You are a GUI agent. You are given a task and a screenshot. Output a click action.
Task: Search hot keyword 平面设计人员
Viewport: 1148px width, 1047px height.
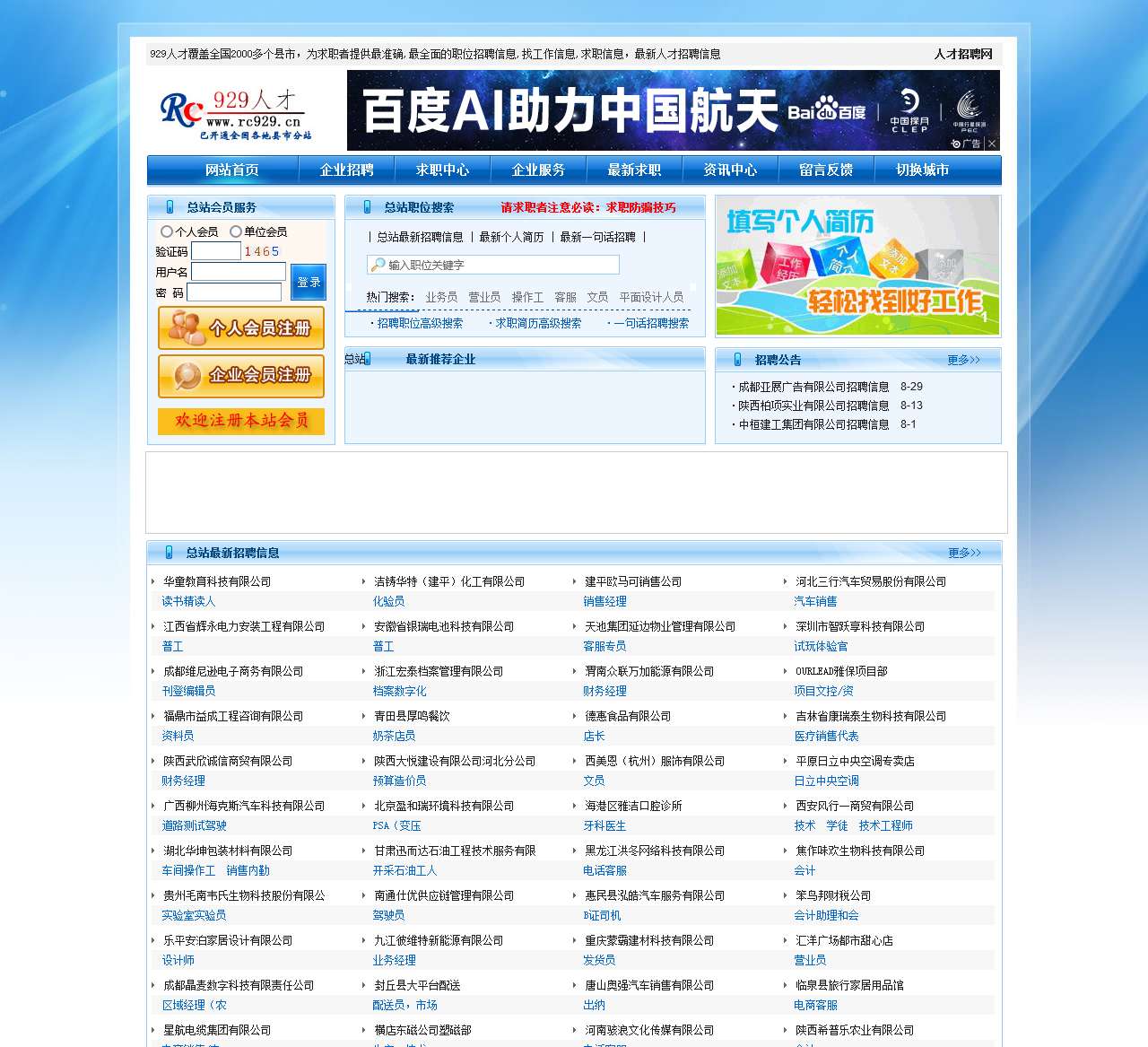651,297
